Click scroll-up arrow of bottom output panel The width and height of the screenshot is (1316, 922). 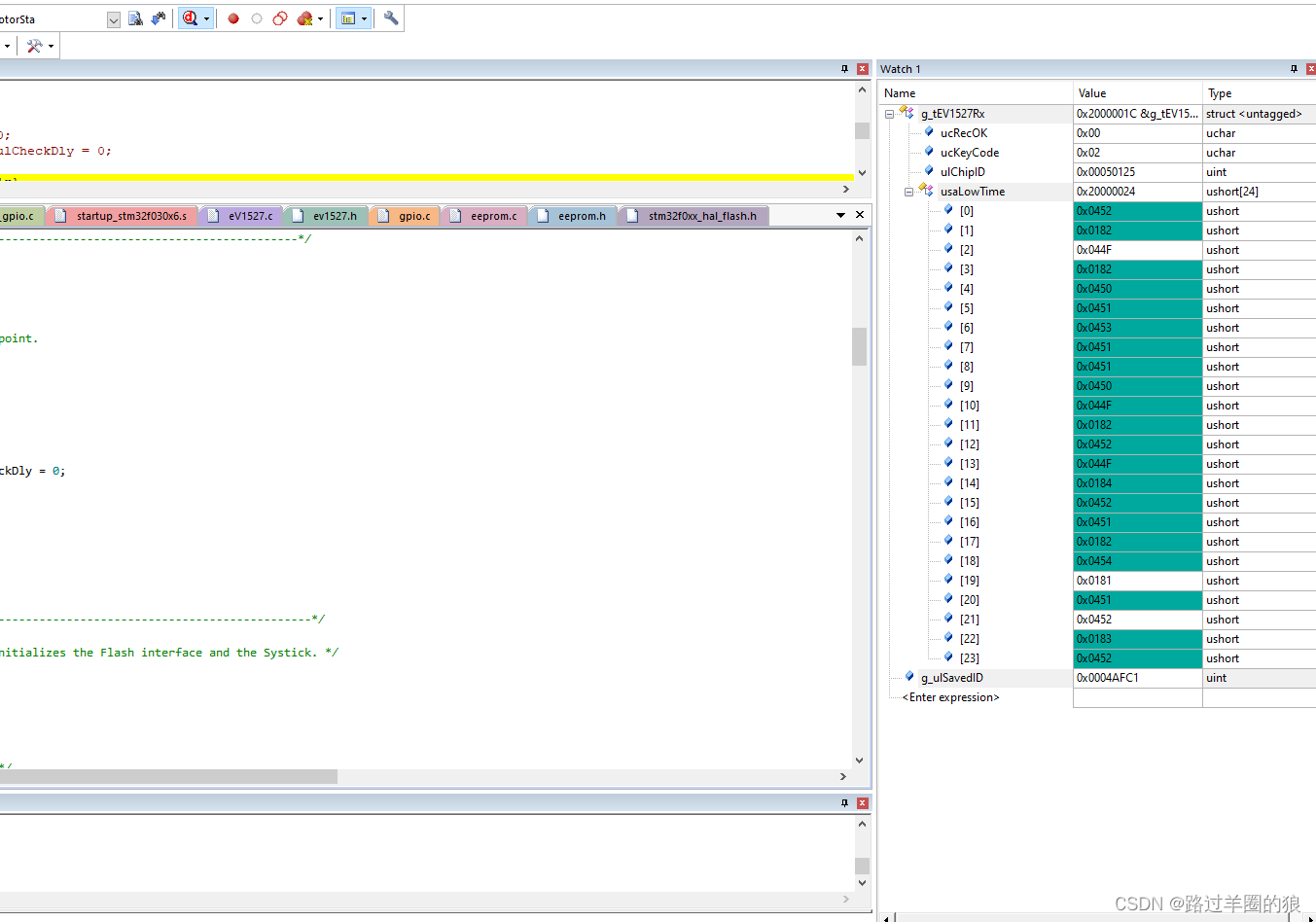[862, 824]
